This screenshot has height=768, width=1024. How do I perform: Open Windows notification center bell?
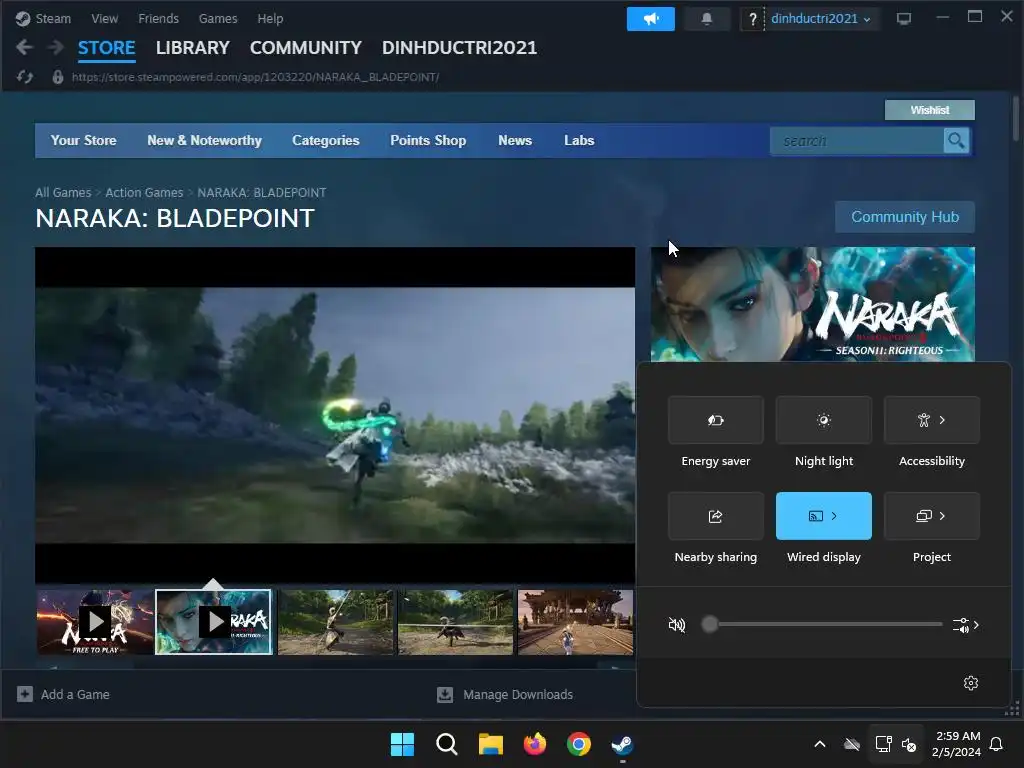(996, 744)
